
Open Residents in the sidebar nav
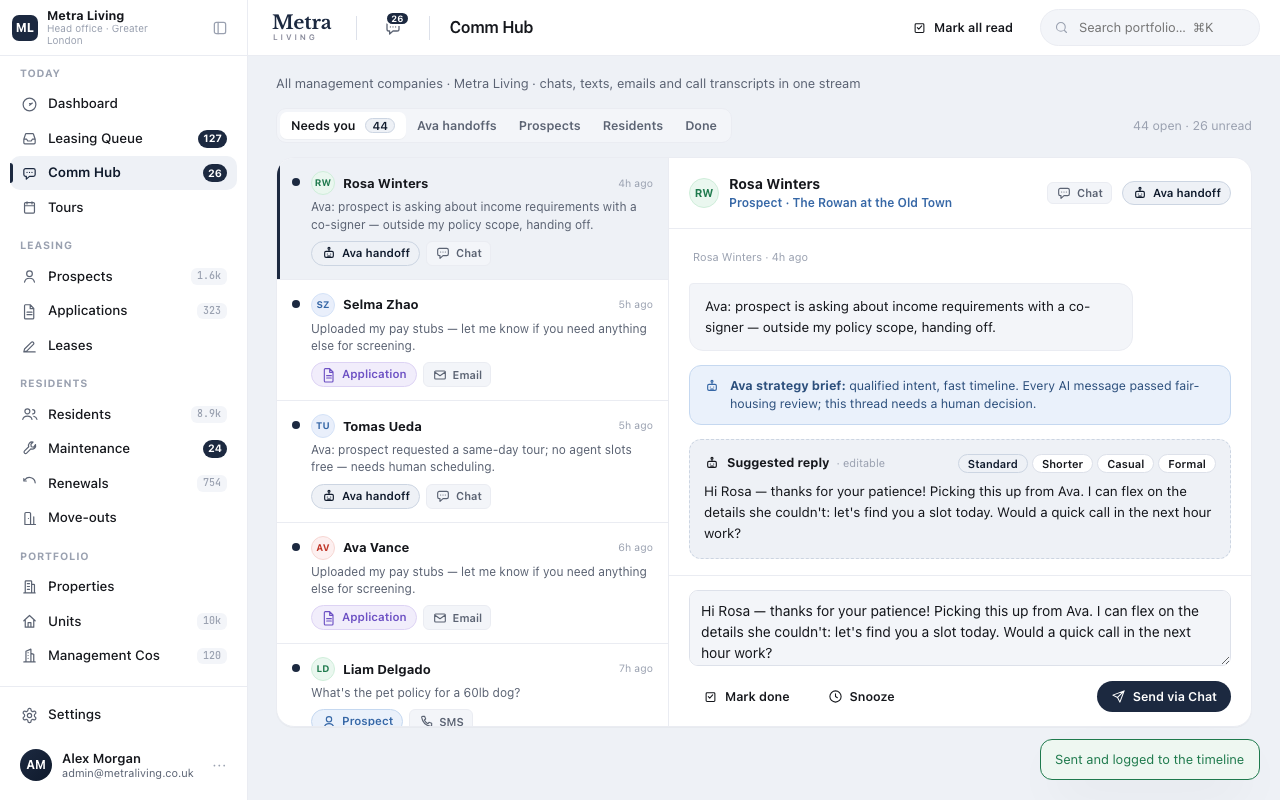tap(124, 415)
